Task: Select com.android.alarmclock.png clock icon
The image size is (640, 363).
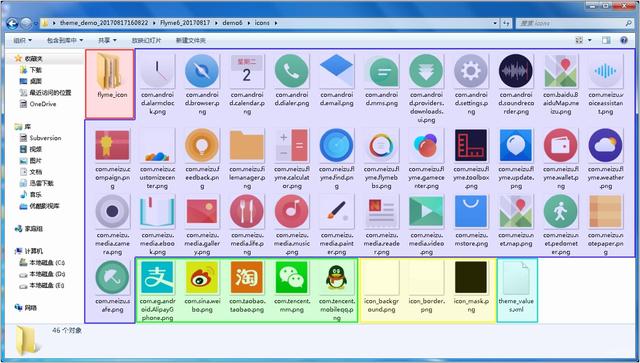Action: (x=157, y=71)
